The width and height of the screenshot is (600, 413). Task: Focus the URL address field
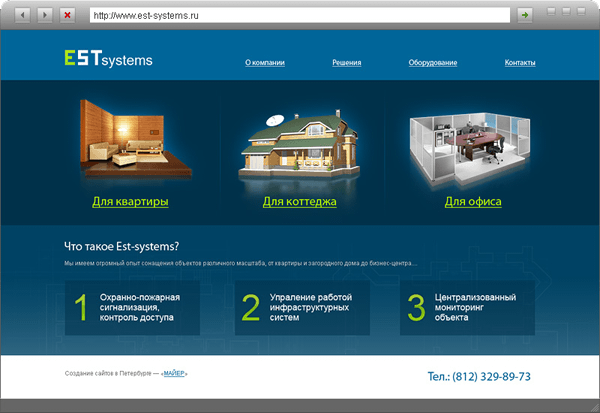pos(300,15)
